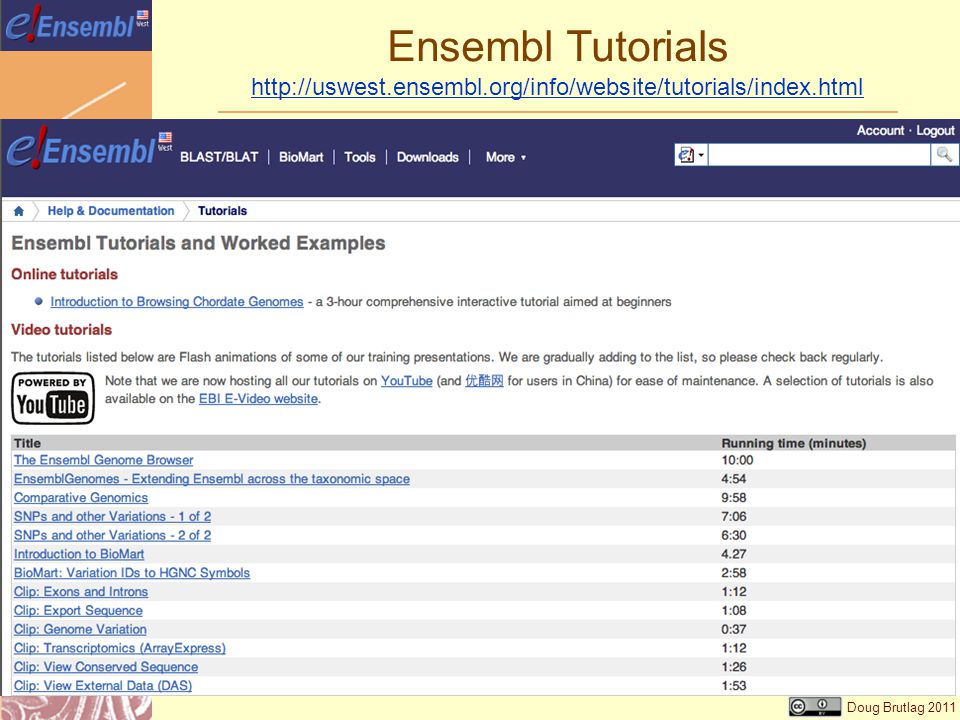This screenshot has width=960, height=720.
Task: Open Clip: Exons and Introns
Action: [x=81, y=592]
